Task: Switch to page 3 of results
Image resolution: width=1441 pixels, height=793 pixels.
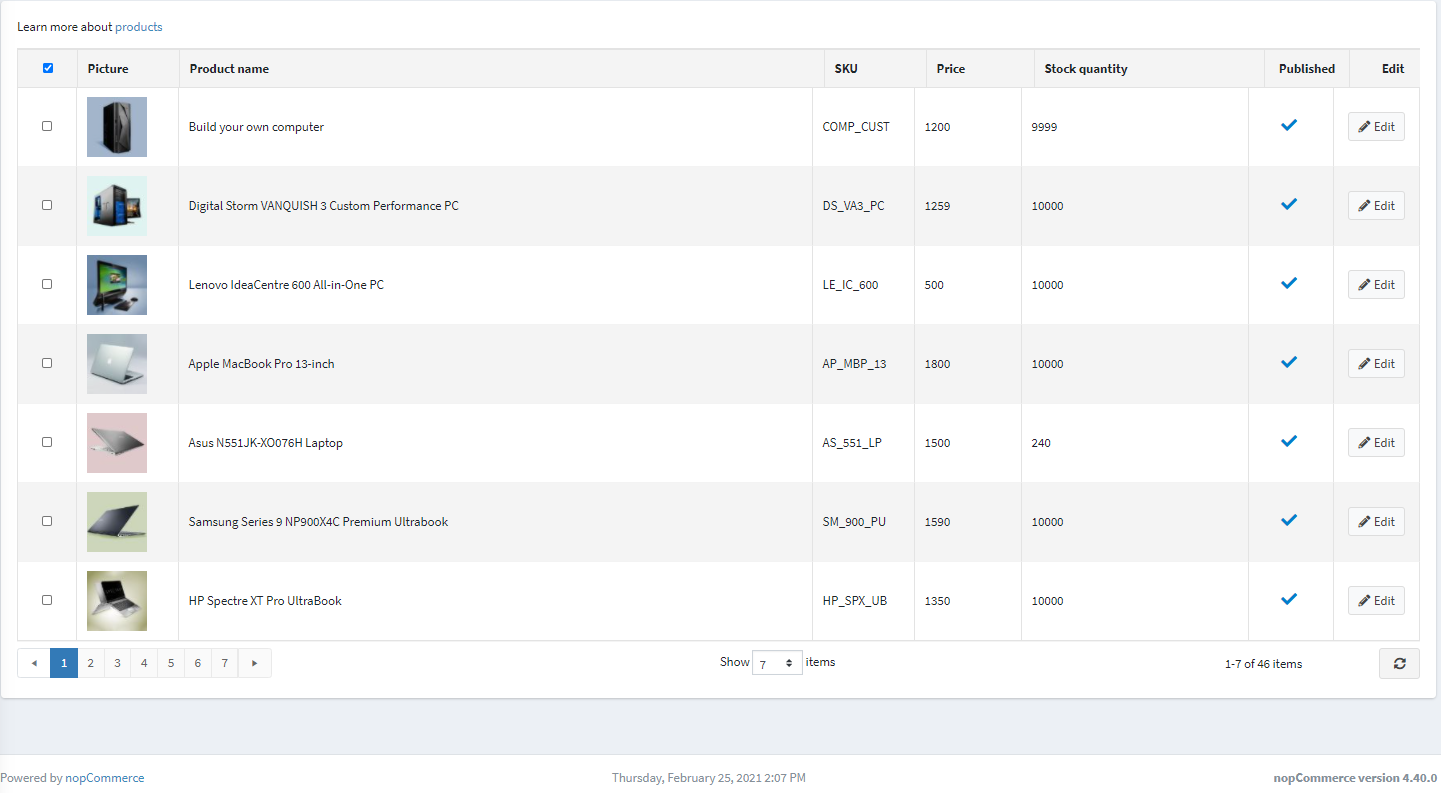Action: (x=117, y=663)
